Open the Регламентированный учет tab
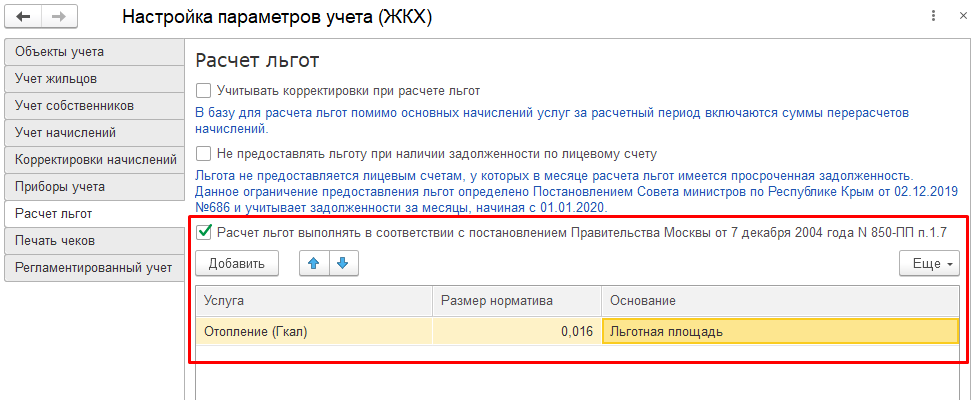The image size is (978, 400). [x=93, y=268]
